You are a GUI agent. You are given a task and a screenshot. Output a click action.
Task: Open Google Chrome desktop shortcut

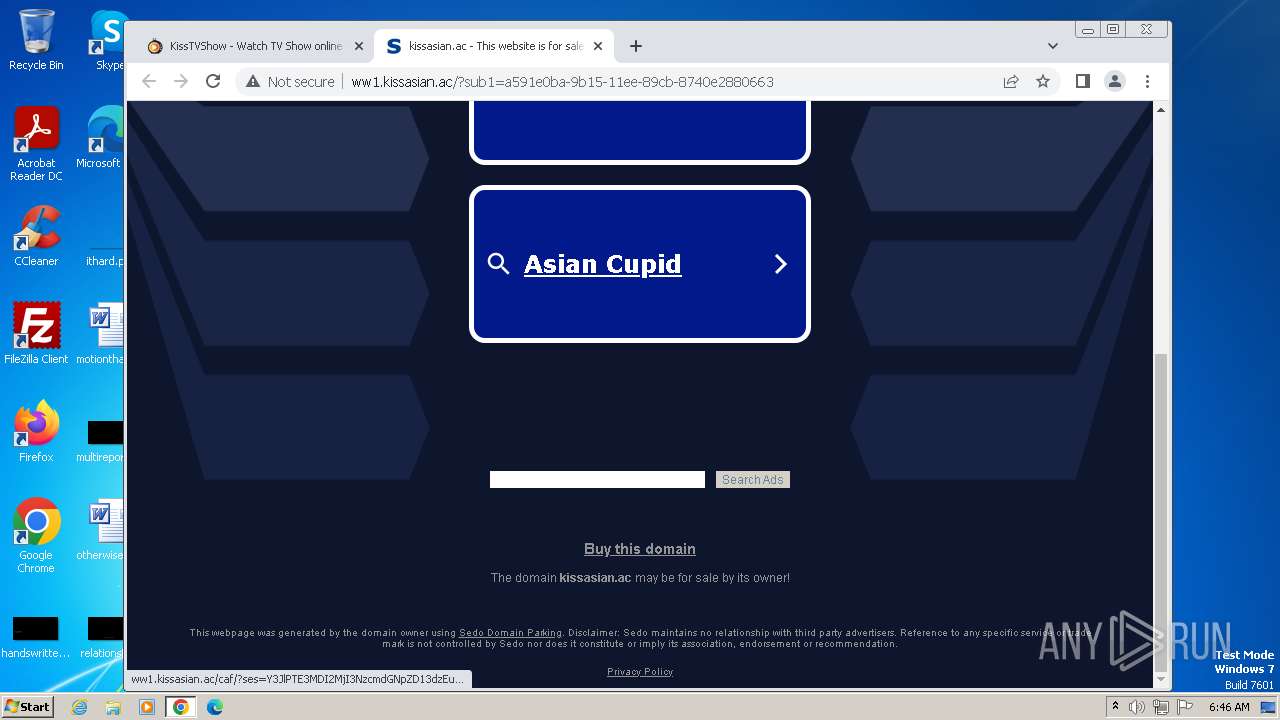coord(36,536)
